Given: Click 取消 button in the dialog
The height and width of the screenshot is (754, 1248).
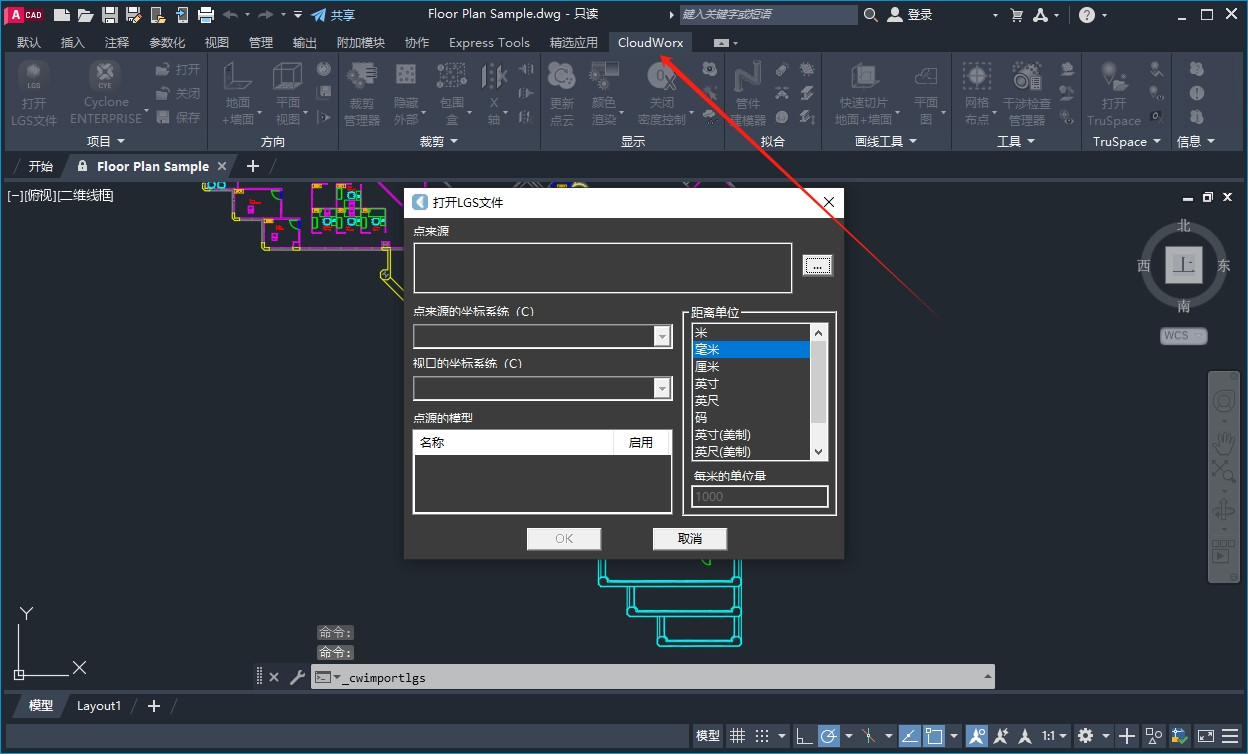Looking at the screenshot, I should (689, 538).
